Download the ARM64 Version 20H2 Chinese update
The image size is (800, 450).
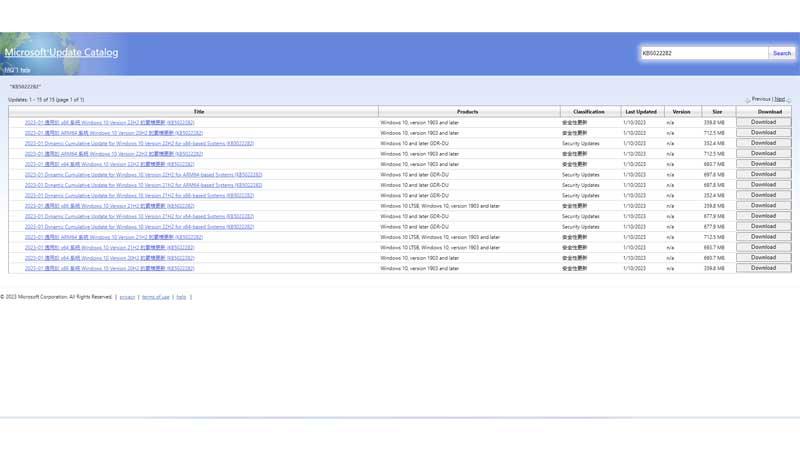click(763, 133)
